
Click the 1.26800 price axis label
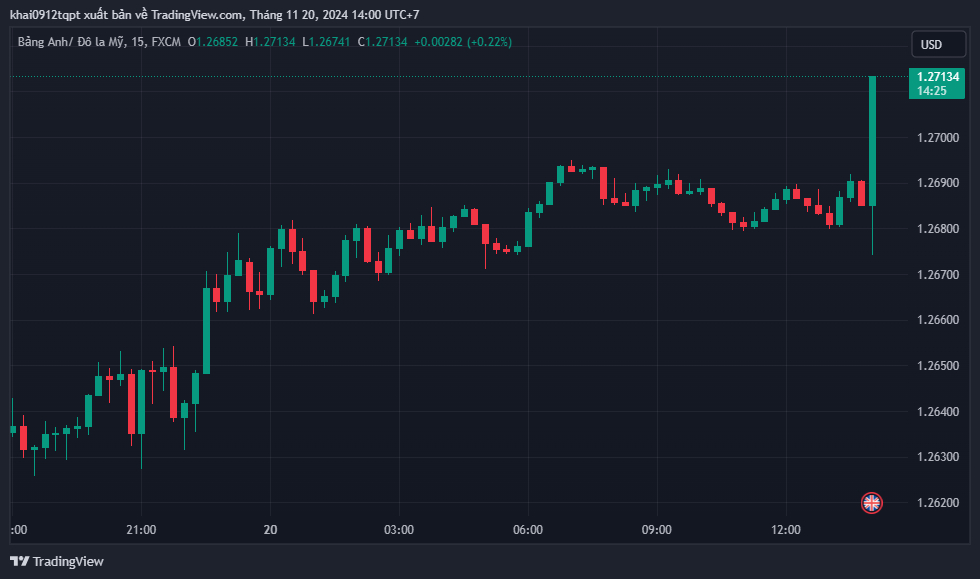click(938, 229)
